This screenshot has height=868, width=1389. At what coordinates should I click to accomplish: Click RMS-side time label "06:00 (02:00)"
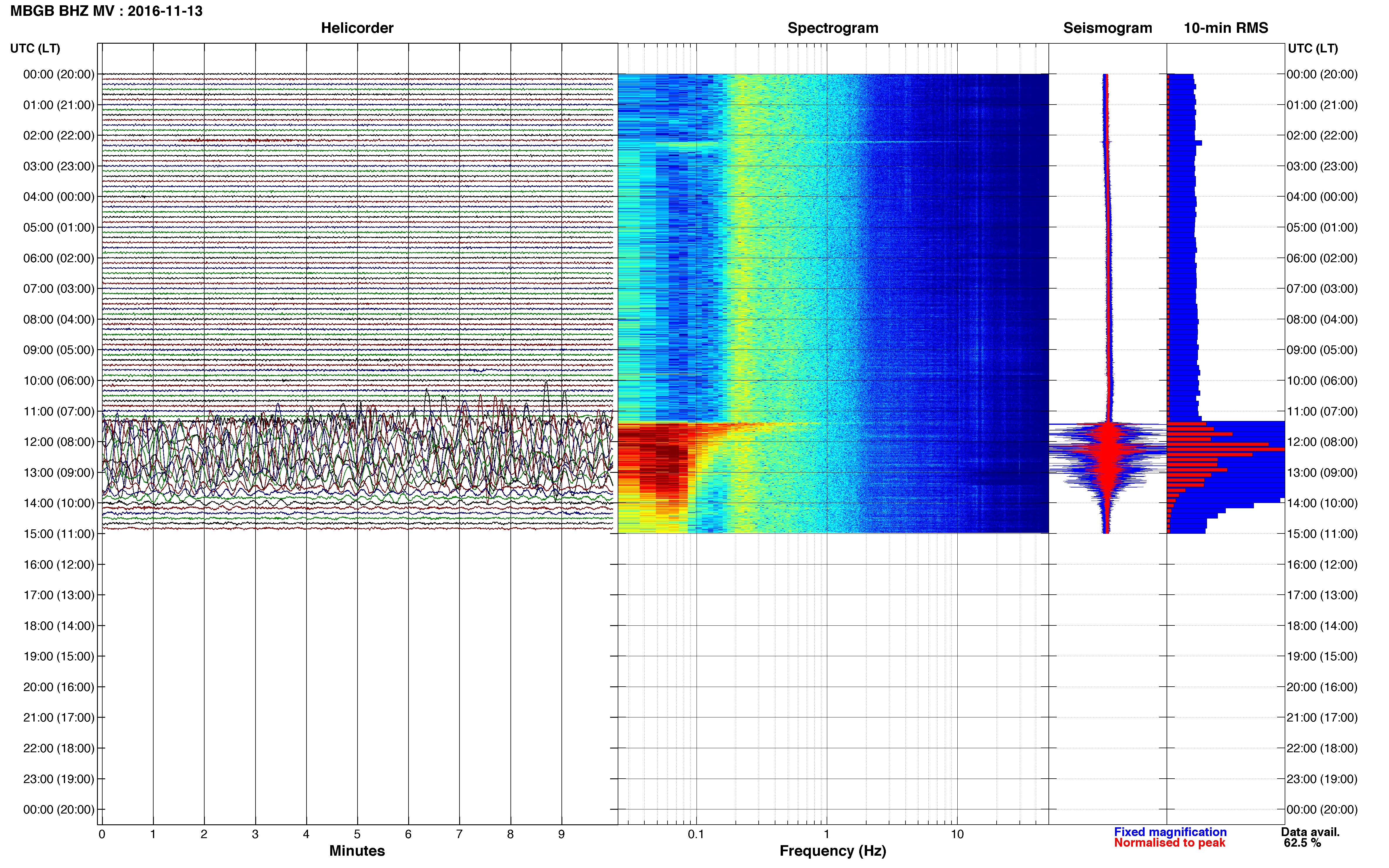pyautogui.click(x=1322, y=258)
